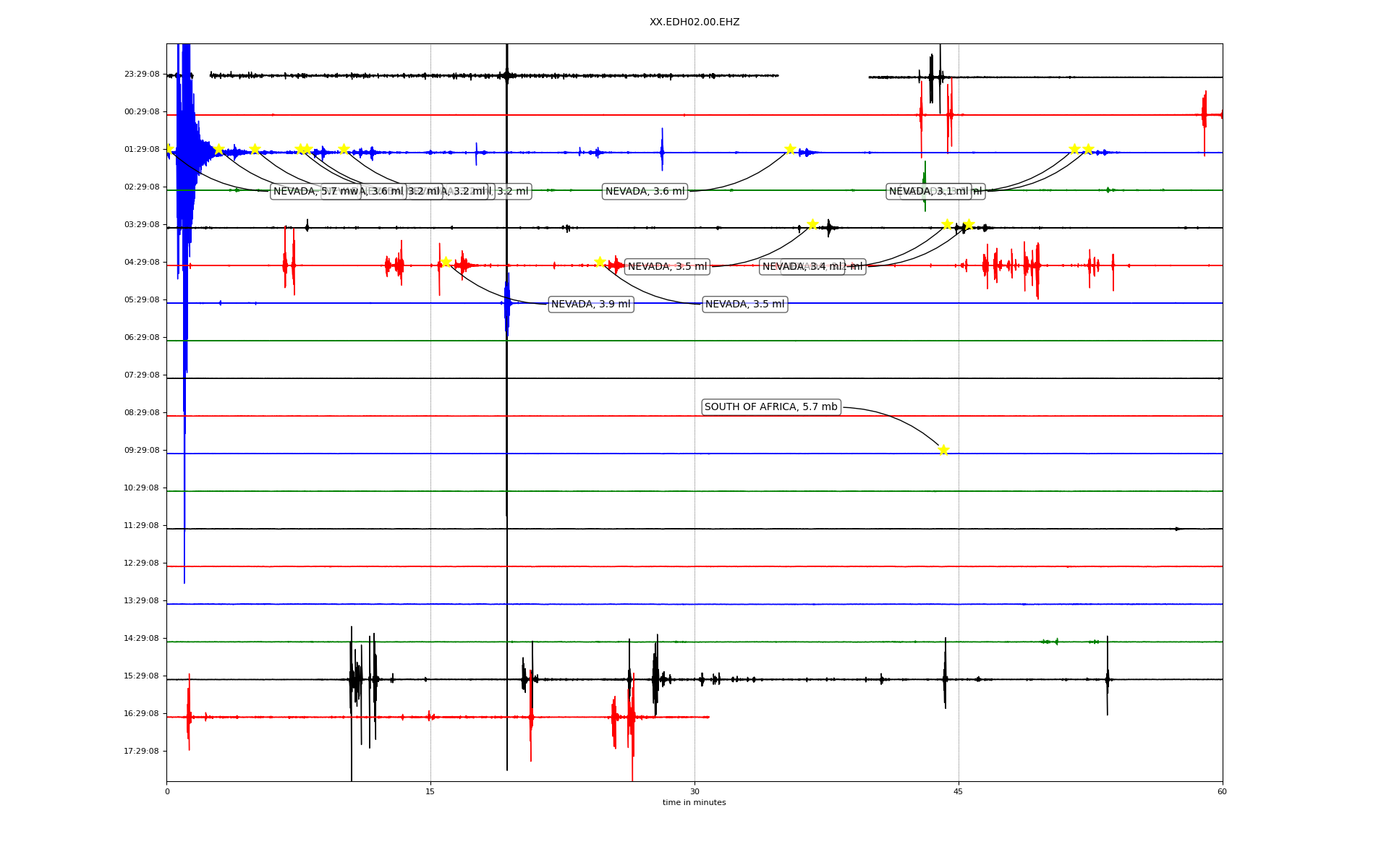Click the 09:29:08 time label on the y-axis
Viewport: 1389px width, 868px height.
click(142, 451)
